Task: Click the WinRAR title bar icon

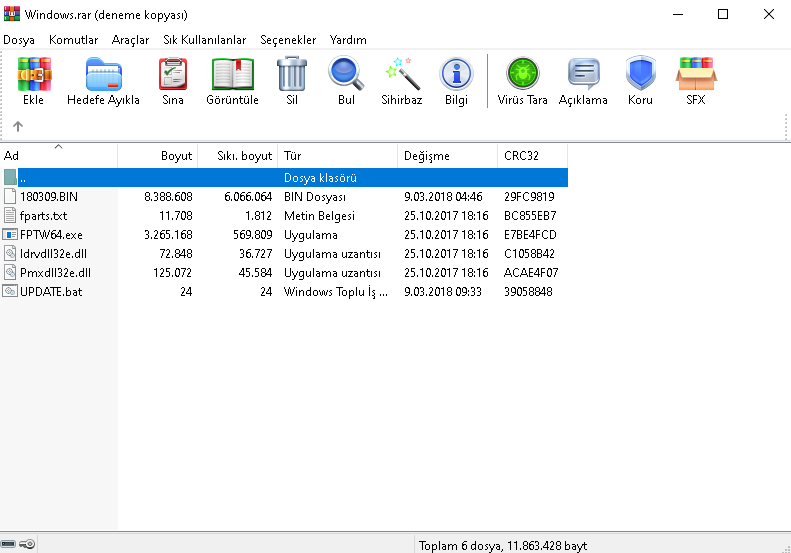Action: (12, 14)
